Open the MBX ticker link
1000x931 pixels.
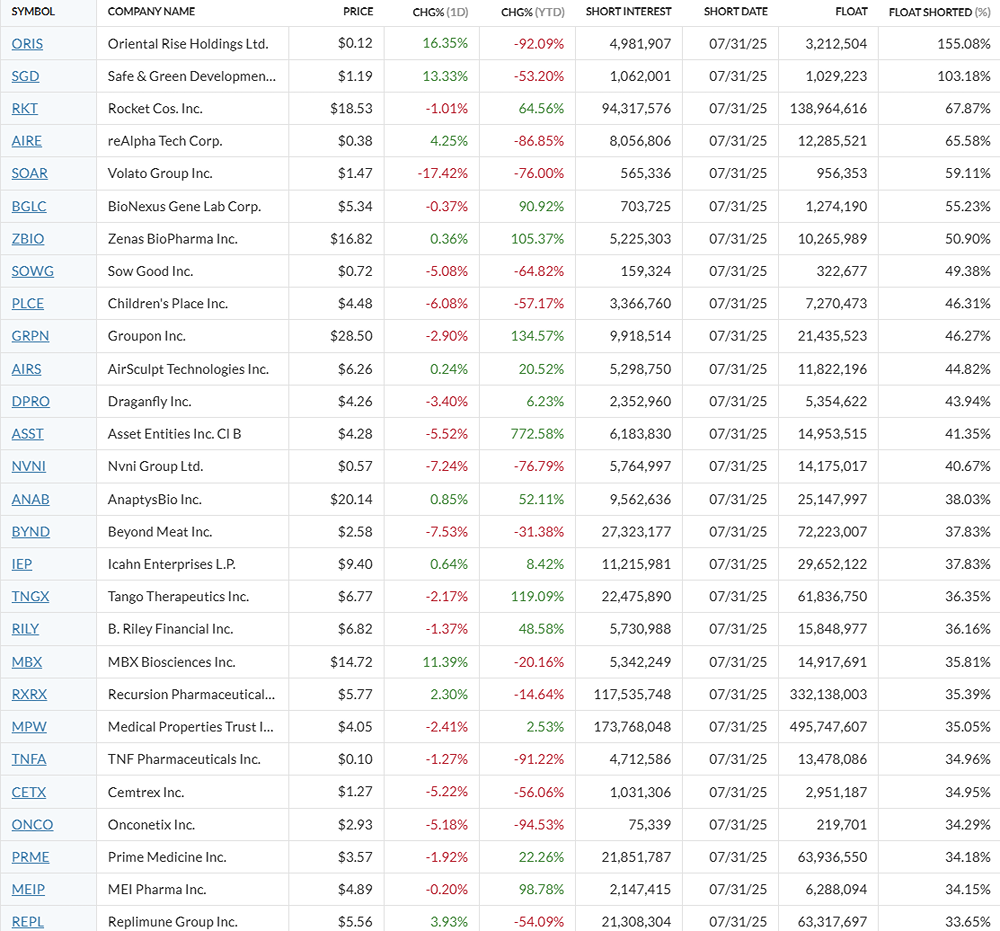[x=27, y=663]
